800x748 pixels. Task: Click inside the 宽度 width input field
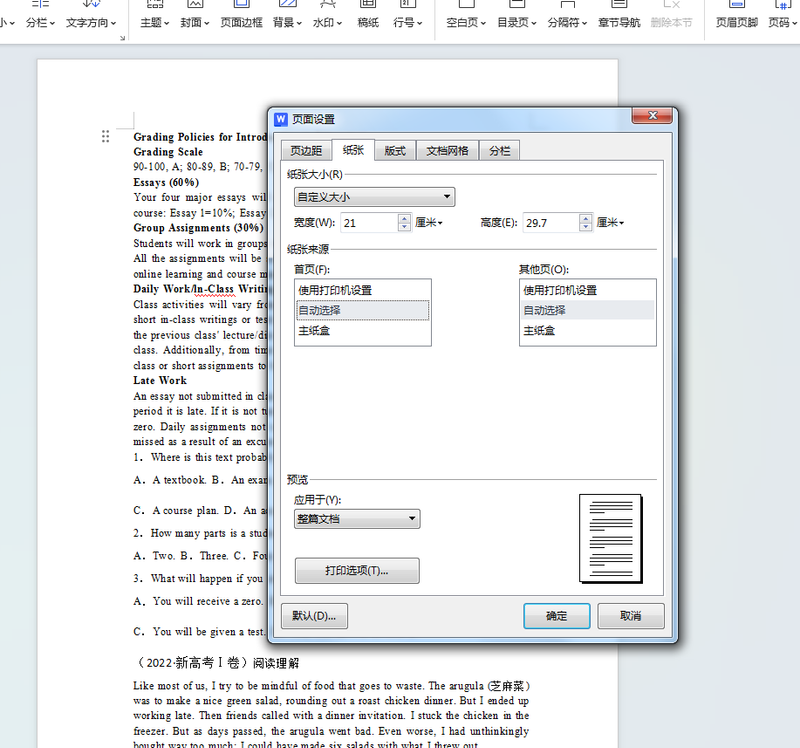(x=367, y=223)
